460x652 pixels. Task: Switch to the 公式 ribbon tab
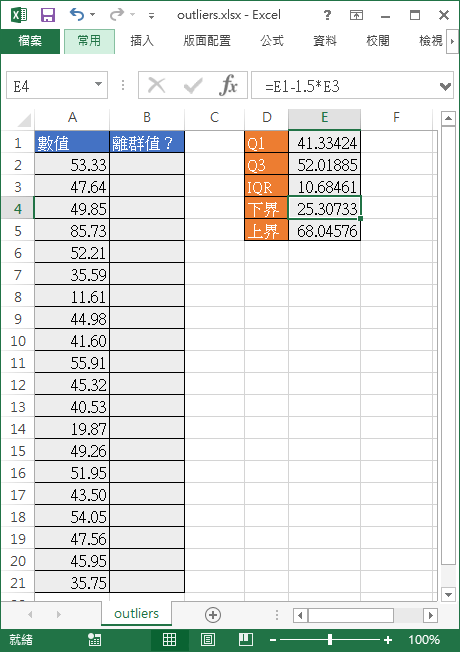[x=272, y=41]
